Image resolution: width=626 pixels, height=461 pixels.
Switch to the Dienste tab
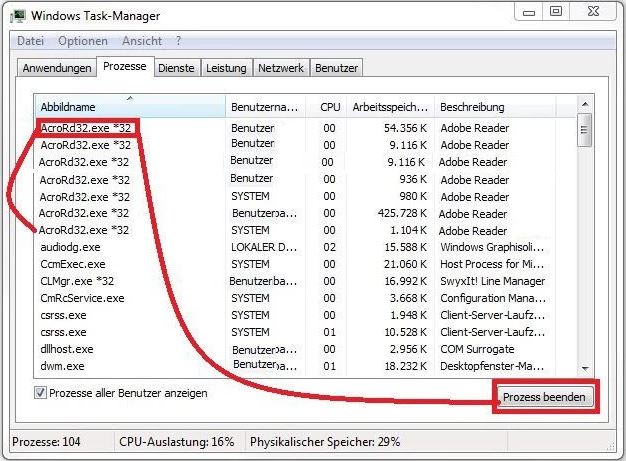click(x=176, y=68)
